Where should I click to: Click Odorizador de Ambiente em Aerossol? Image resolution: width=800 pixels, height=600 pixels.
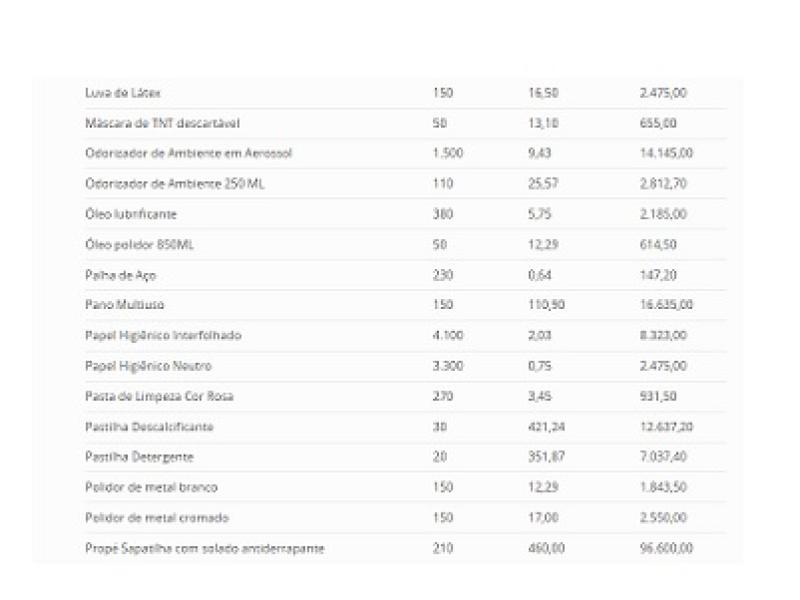pos(188,153)
